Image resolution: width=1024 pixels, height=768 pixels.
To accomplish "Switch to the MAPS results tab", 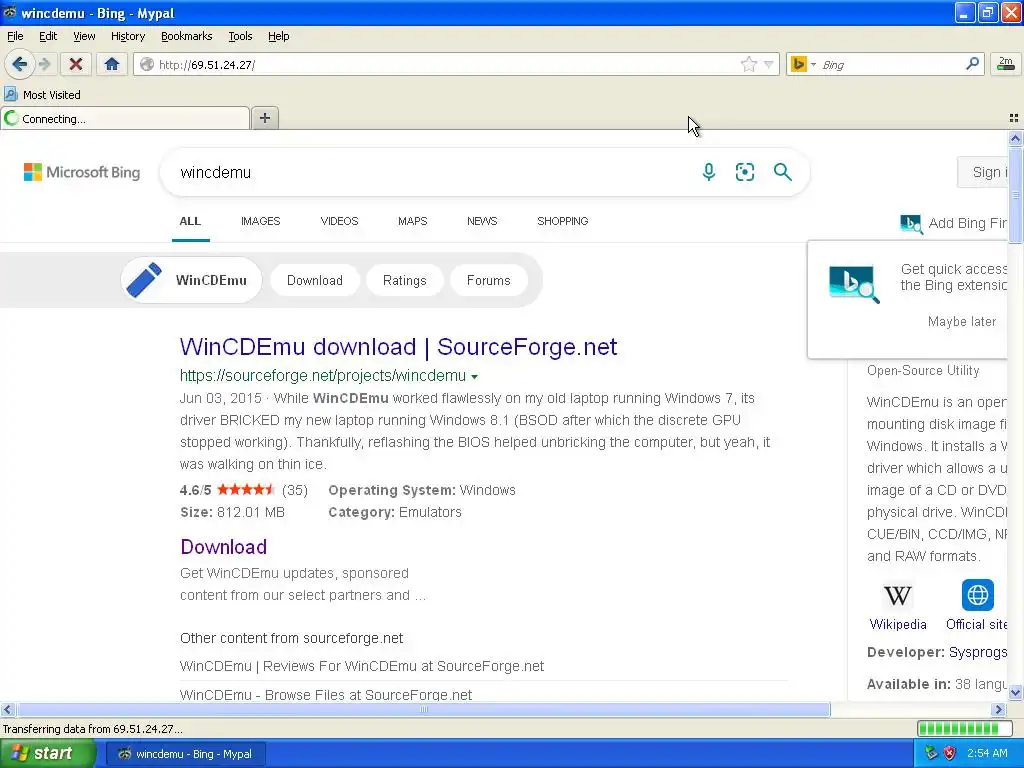I will click(412, 221).
